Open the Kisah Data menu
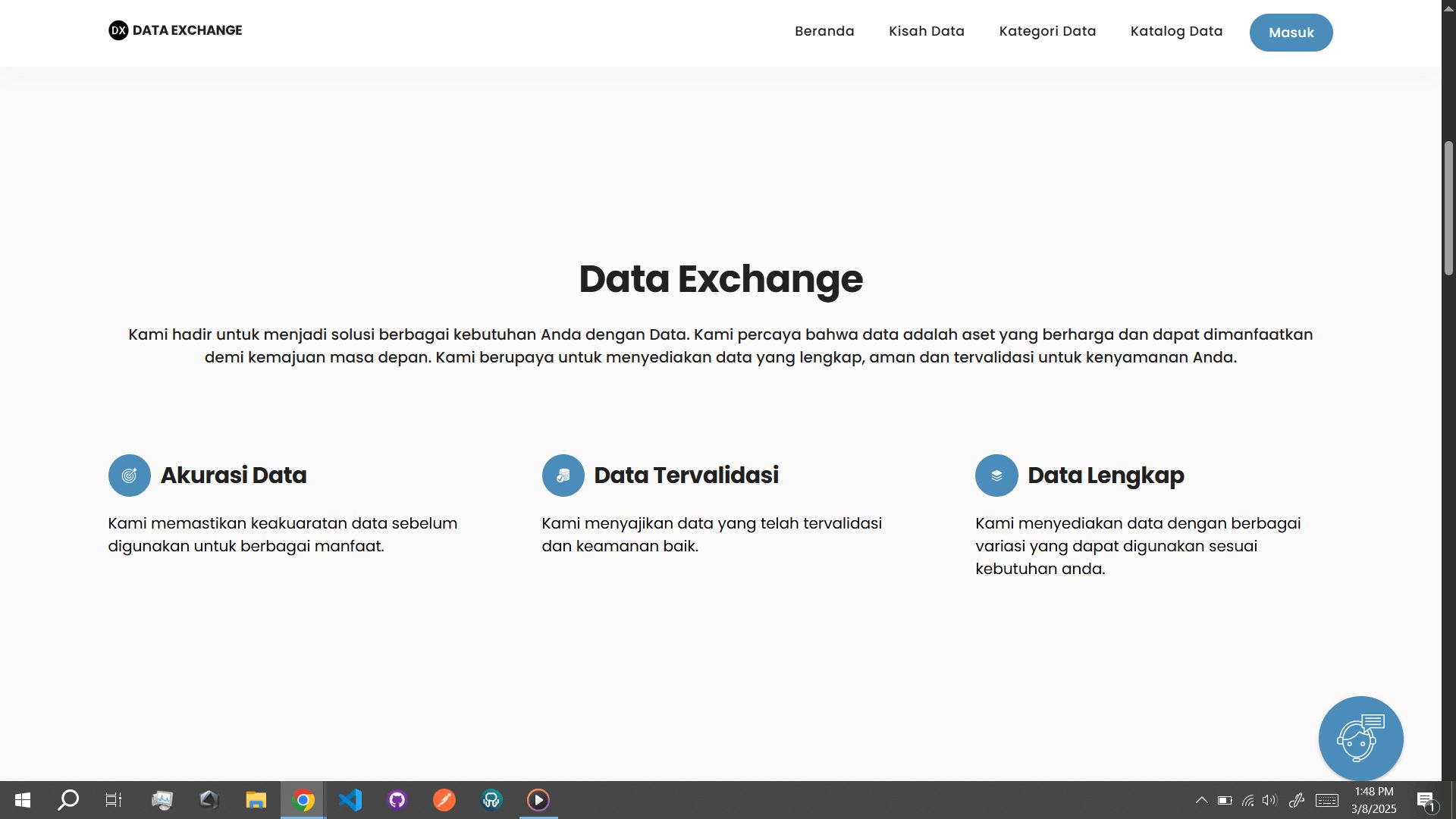The image size is (1456, 819). point(927,31)
